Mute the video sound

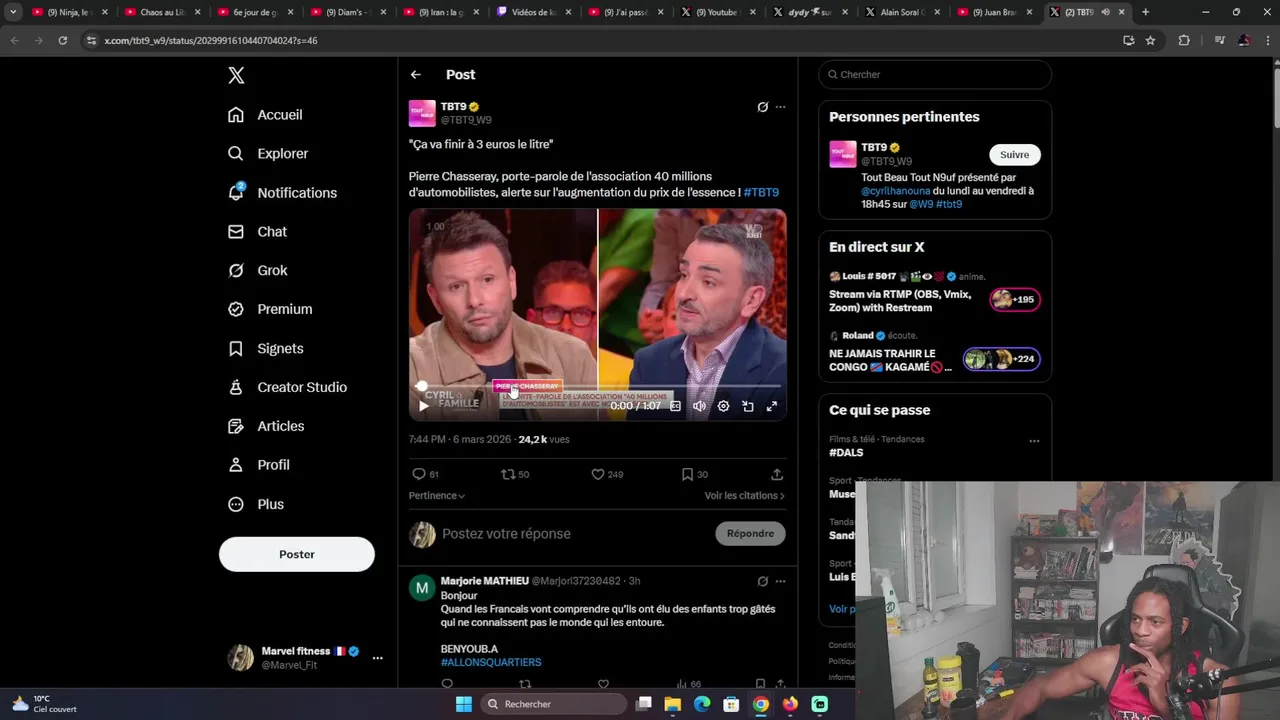[699, 406]
